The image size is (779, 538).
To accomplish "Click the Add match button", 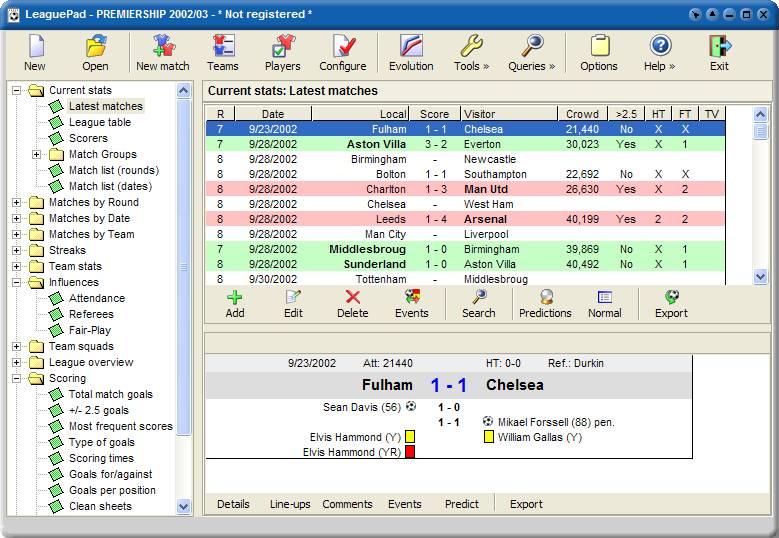I will 235,304.
